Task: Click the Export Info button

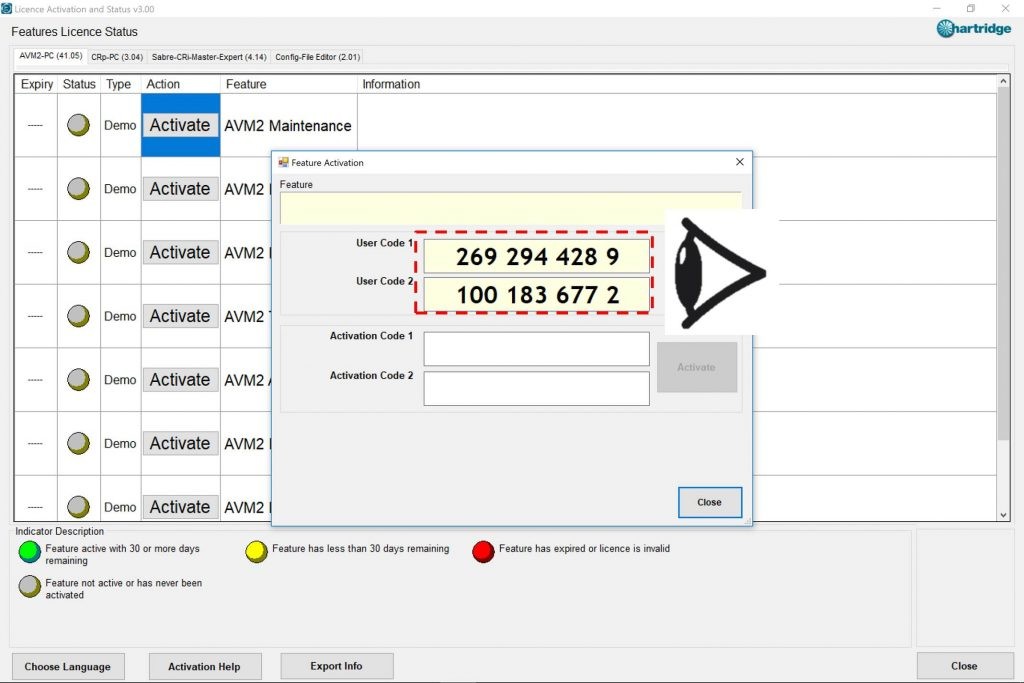Action: pyautogui.click(x=336, y=666)
